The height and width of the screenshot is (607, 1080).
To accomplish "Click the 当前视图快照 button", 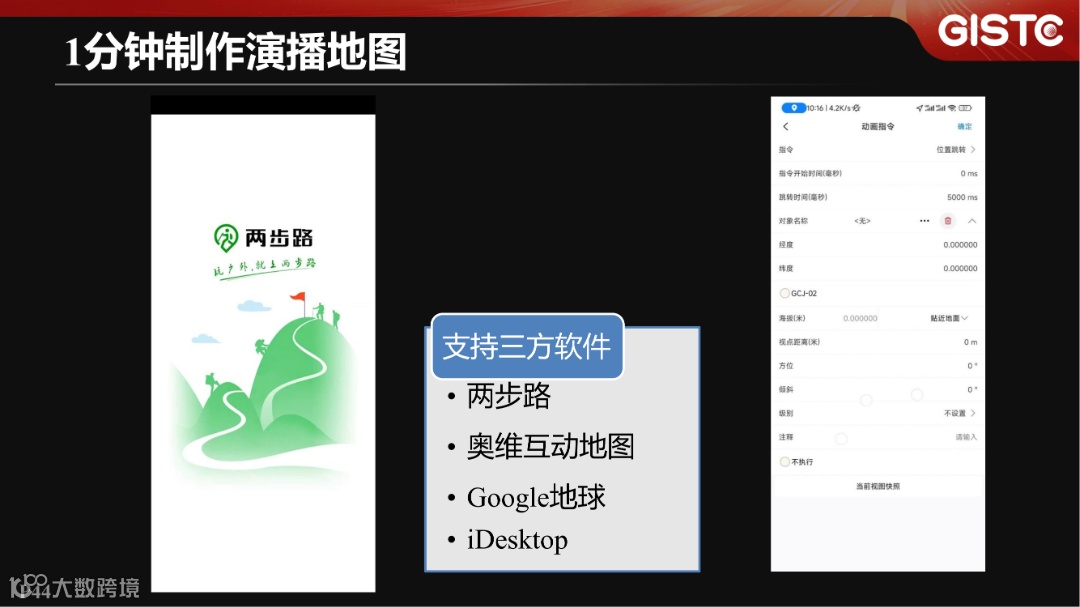I will pyautogui.click(x=878, y=486).
